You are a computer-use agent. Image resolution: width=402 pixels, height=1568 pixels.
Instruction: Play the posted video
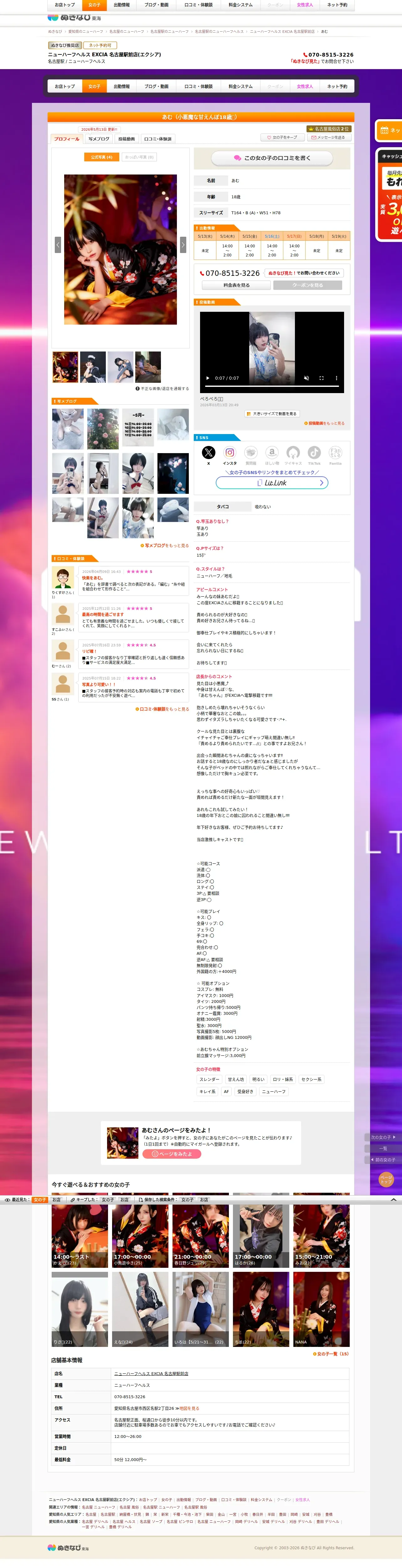coord(207,378)
